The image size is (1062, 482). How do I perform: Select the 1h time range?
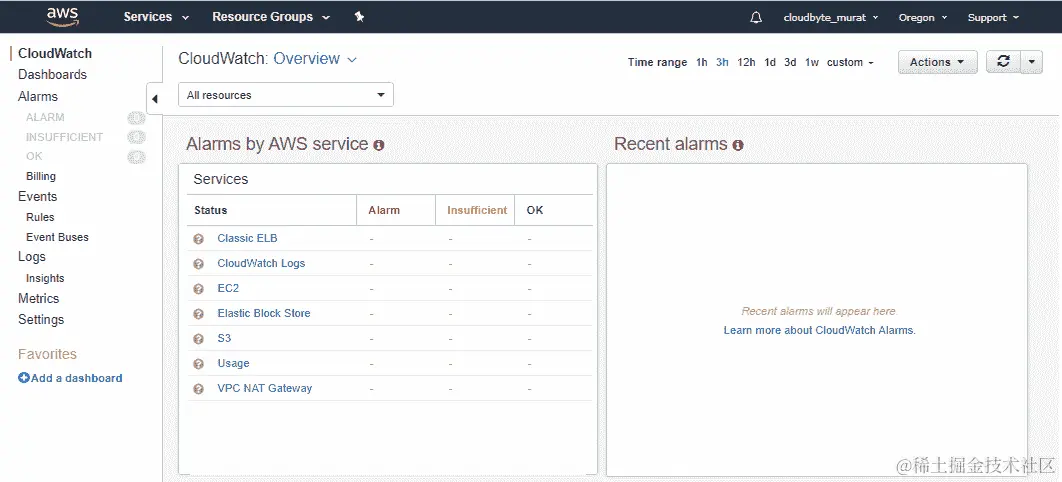point(702,62)
